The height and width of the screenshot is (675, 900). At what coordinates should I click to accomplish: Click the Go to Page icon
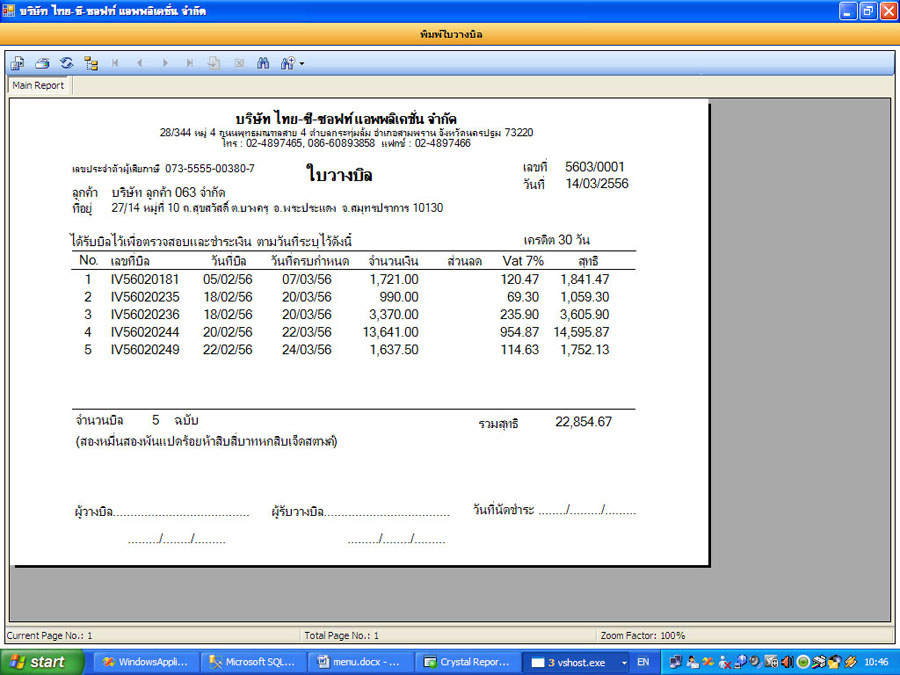(214, 63)
